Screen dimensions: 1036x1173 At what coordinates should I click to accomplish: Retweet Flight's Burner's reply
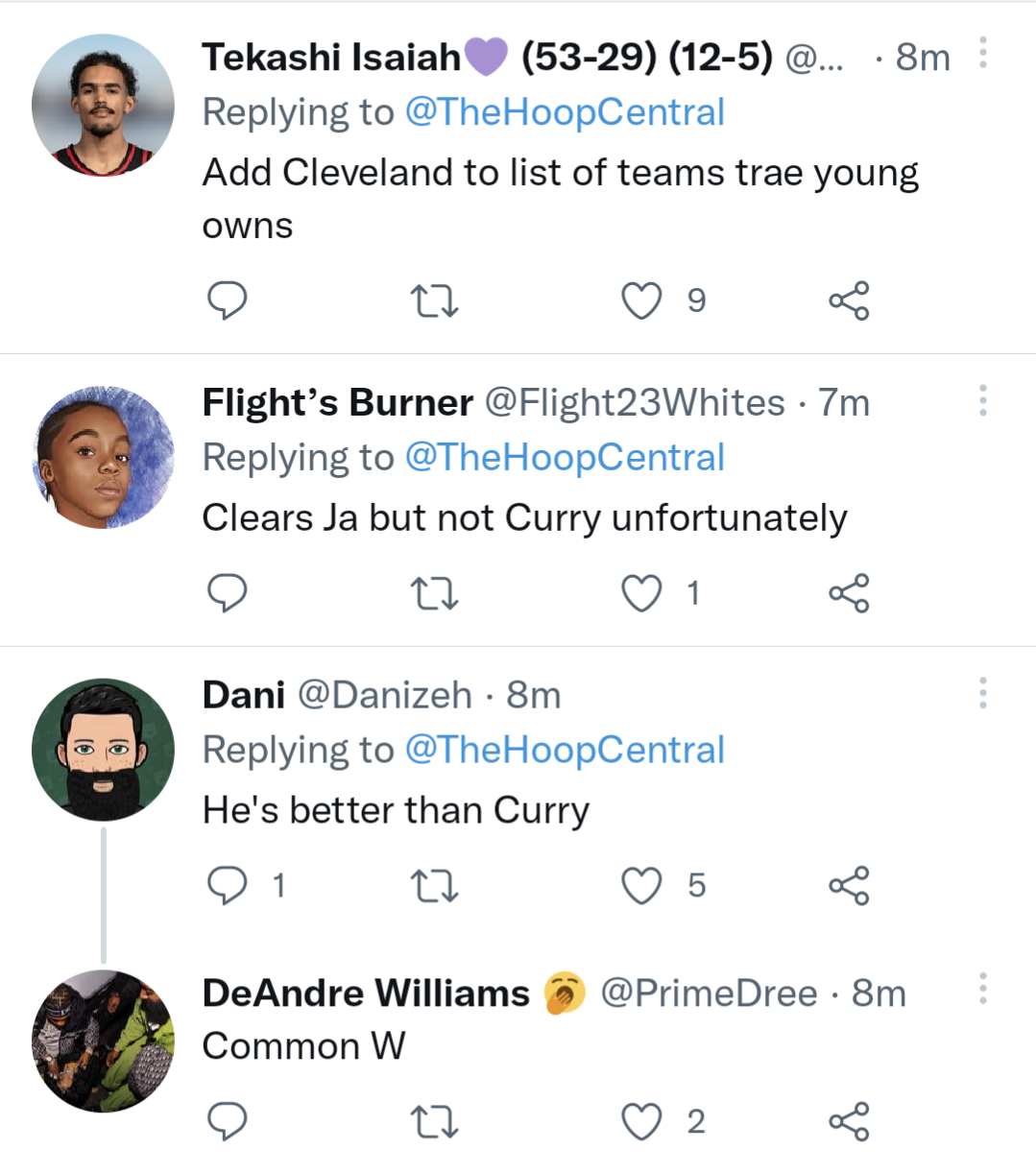point(434,593)
